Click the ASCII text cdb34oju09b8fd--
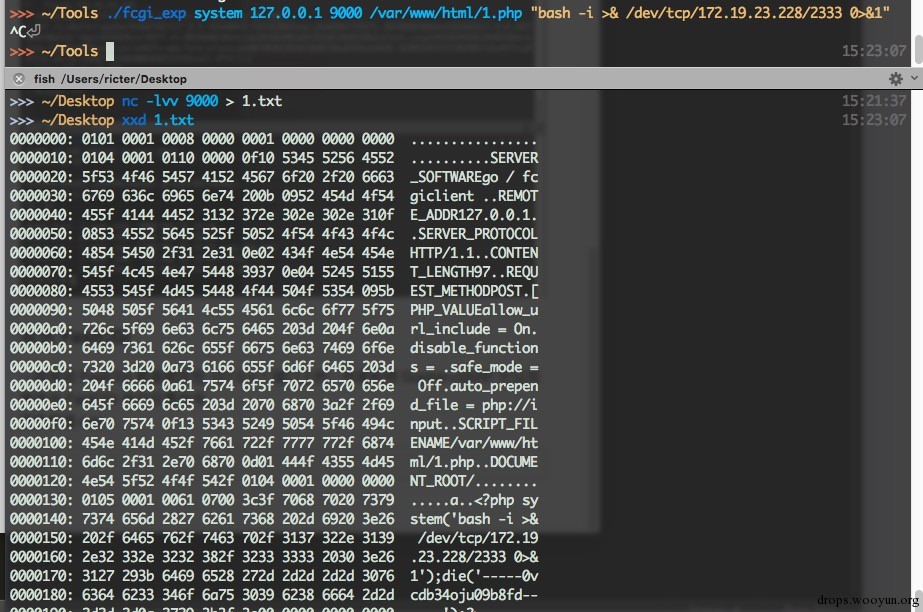 point(474,595)
